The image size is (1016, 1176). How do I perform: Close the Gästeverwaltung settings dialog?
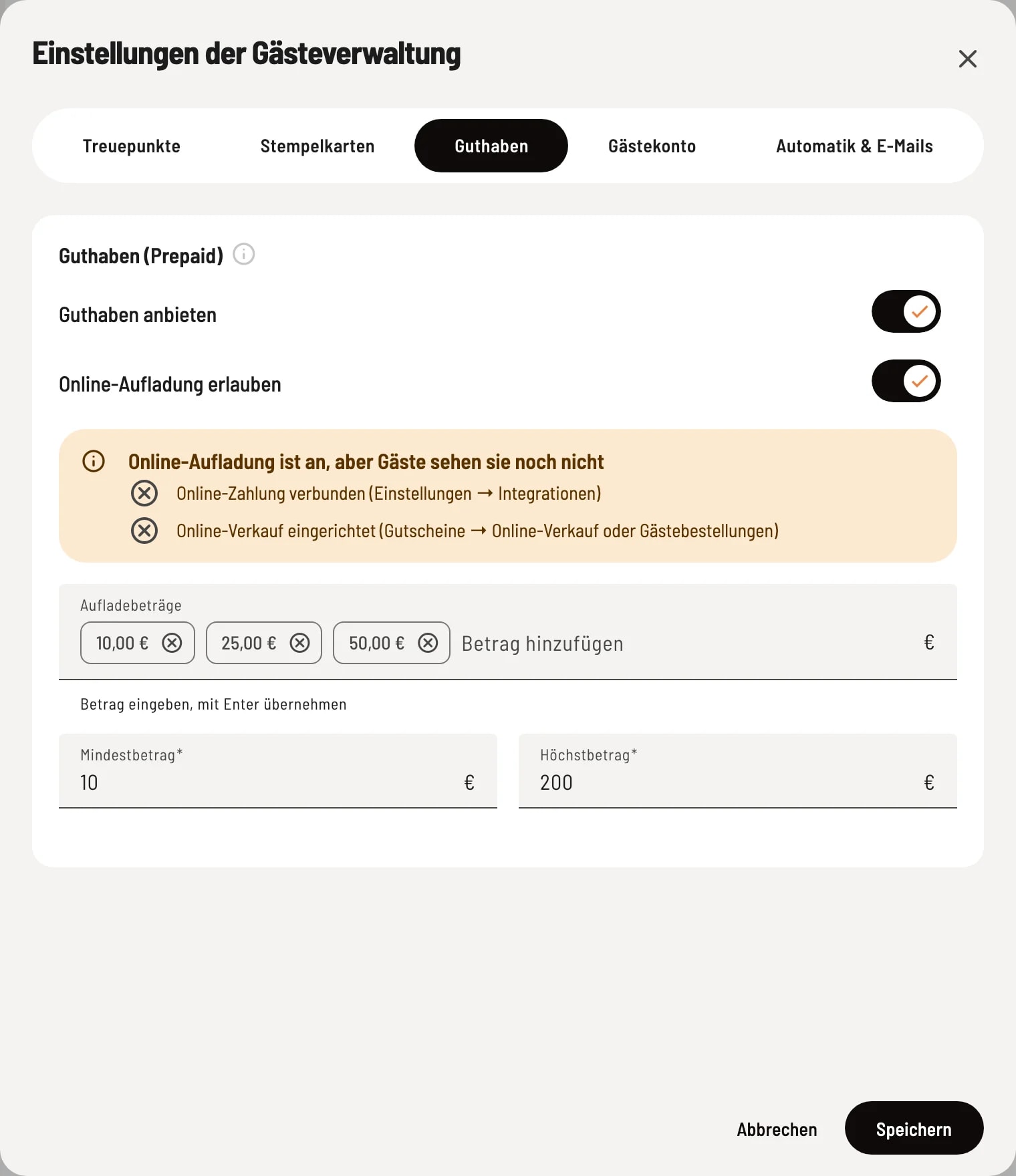968,59
